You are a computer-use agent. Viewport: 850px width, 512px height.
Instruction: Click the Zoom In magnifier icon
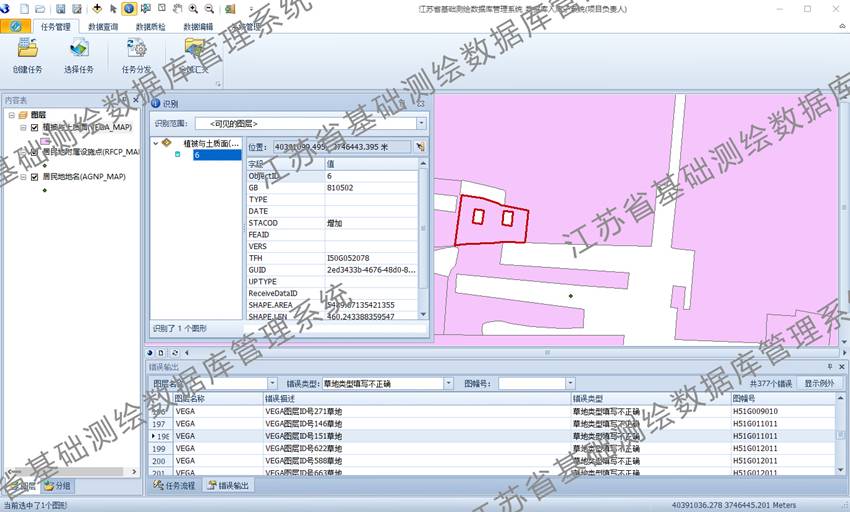click(193, 8)
